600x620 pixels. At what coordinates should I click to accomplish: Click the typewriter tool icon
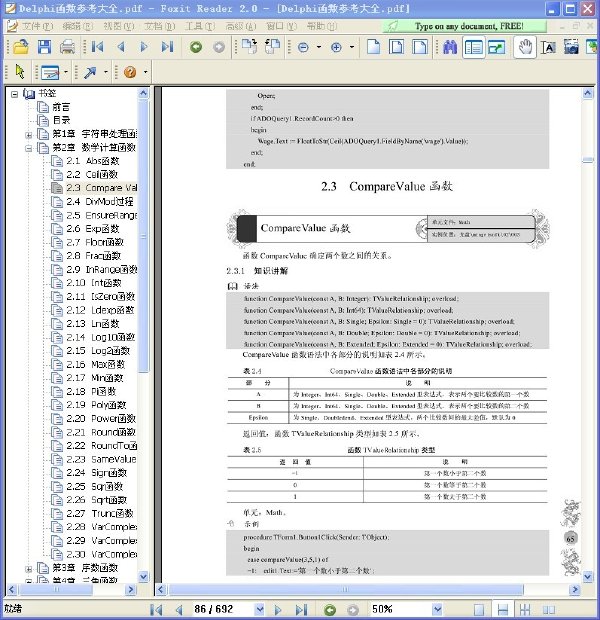click(x=50, y=72)
